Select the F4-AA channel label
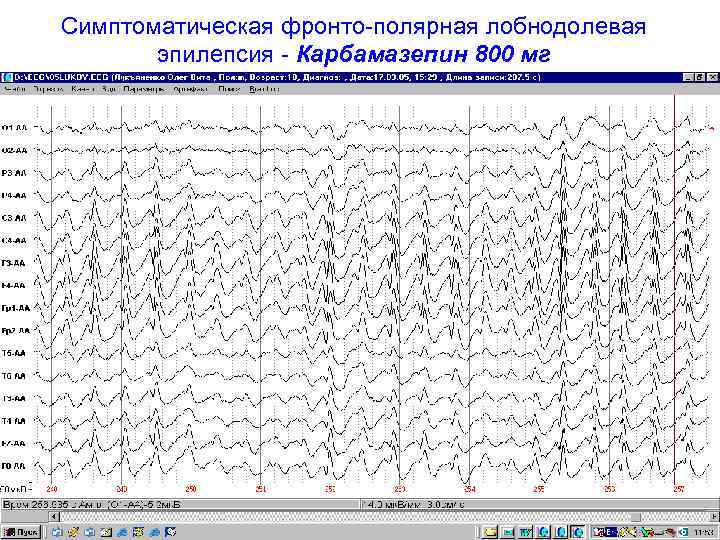The width and height of the screenshot is (720, 540). (15, 286)
